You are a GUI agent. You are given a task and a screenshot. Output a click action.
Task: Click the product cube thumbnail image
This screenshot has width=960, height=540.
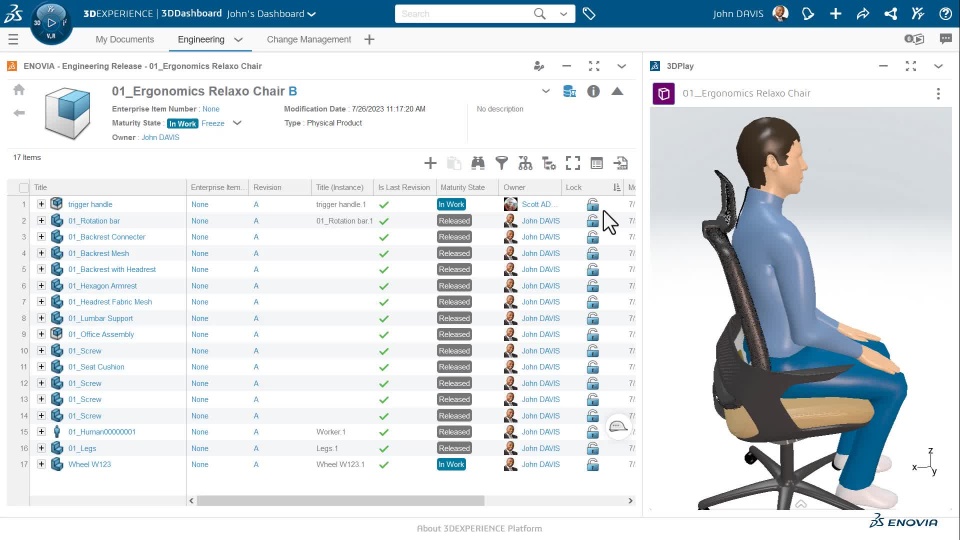pos(68,113)
